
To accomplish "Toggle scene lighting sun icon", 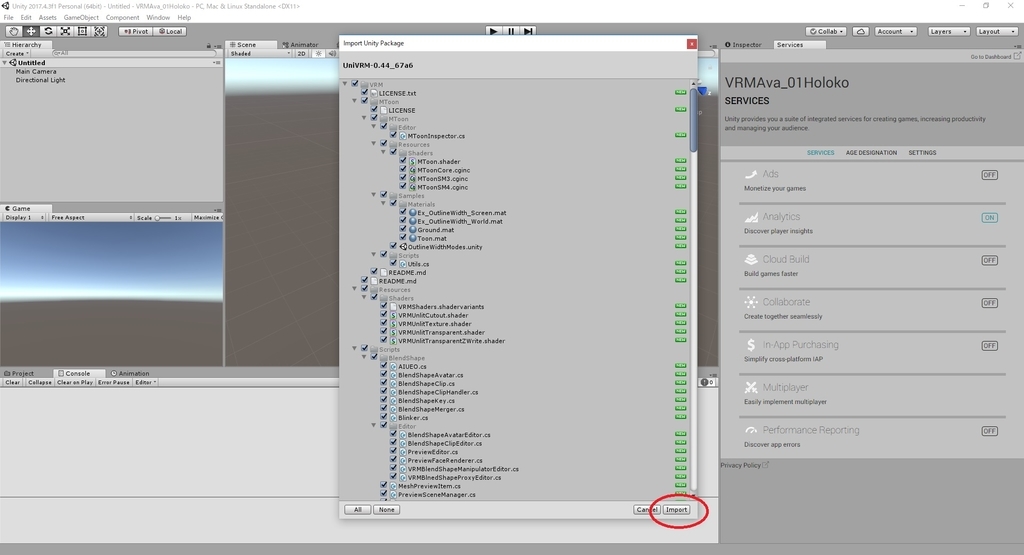I will (318, 54).
